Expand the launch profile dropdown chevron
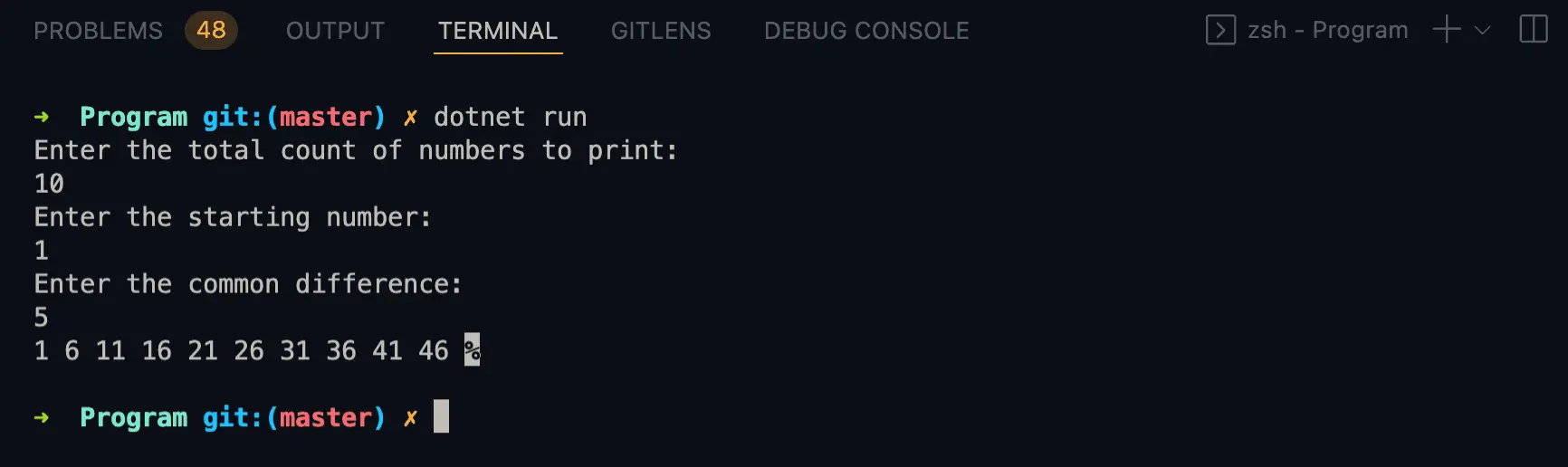The width and height of the screenshot is (1568, 467). (x=1483, y=30)
